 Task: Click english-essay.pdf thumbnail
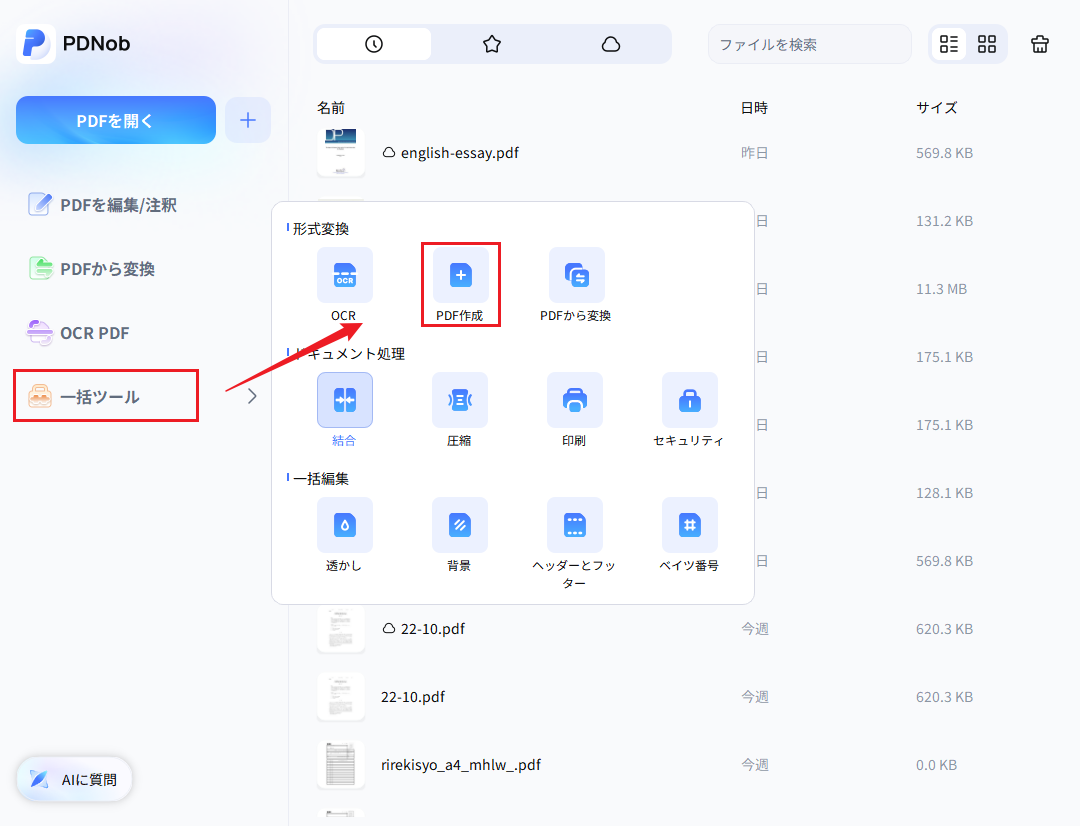click(341, 152)
